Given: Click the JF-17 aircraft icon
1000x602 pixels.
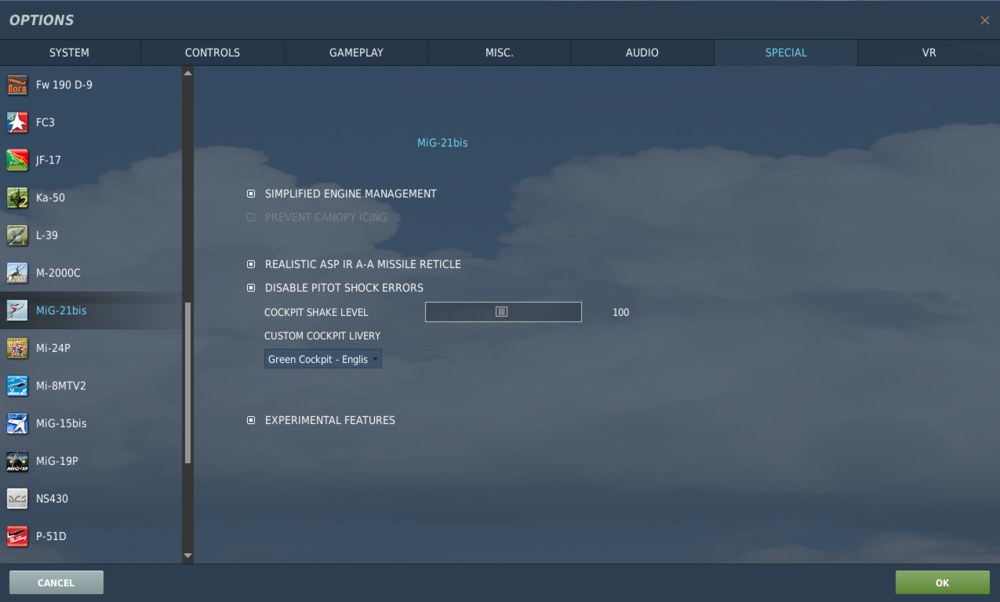Looking at the screenshot, I should 16,160.
